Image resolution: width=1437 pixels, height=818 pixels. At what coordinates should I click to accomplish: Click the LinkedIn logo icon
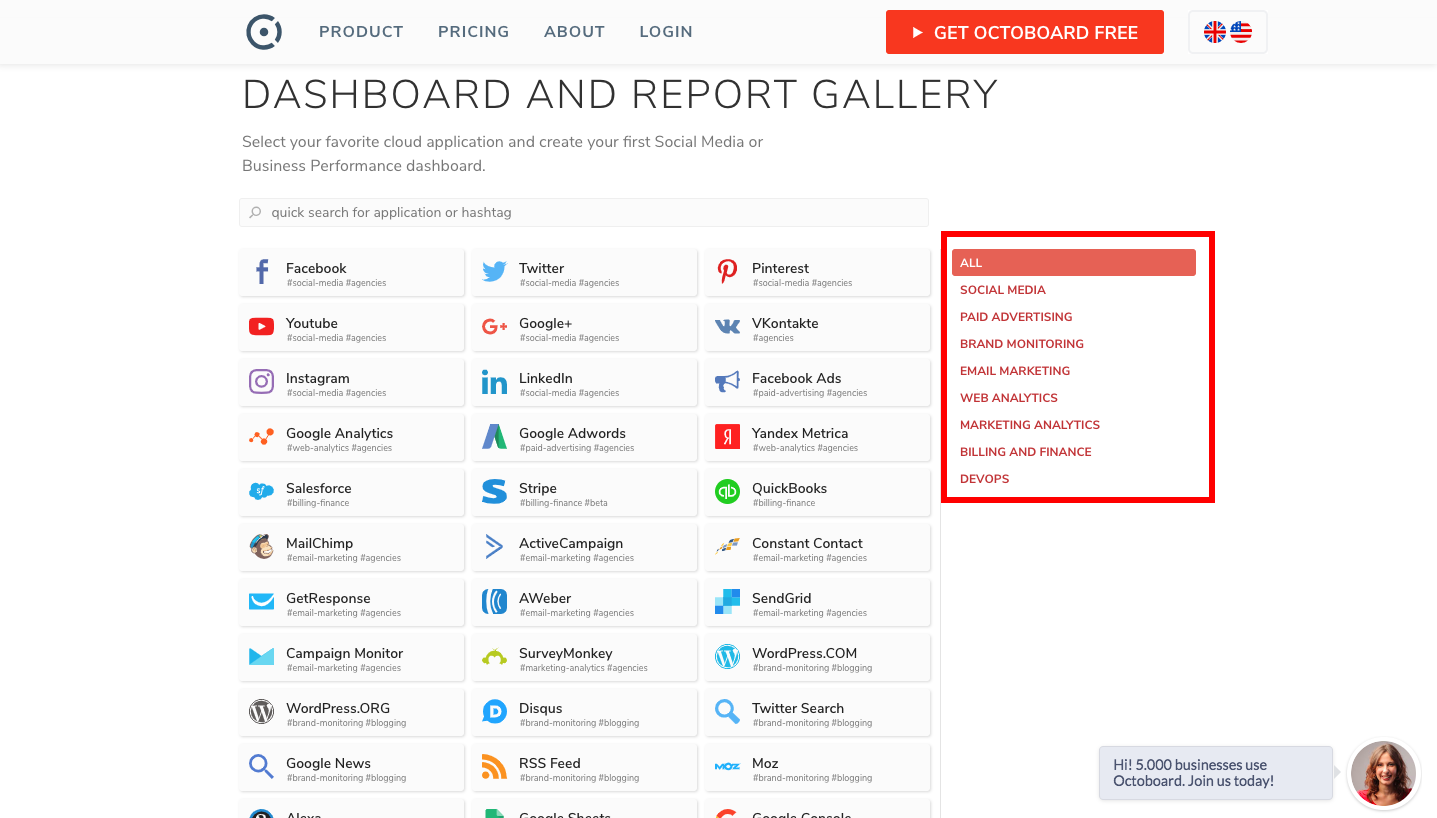click(x=494, y=382)
